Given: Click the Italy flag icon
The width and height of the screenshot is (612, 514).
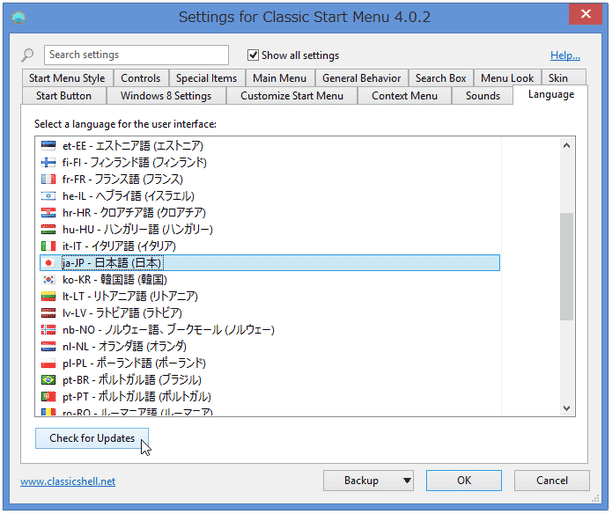Looking at the screenshot, I should click(x=48, y=246).
